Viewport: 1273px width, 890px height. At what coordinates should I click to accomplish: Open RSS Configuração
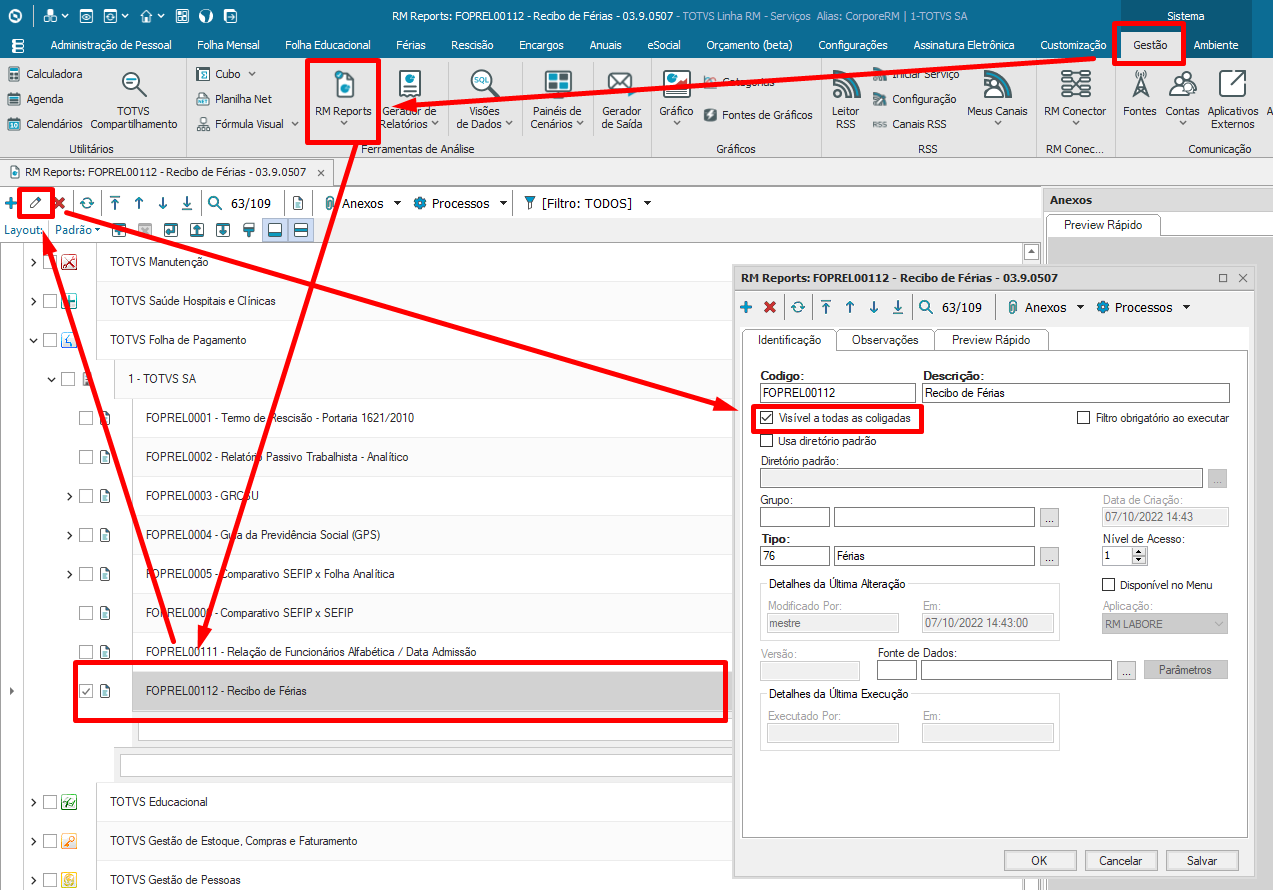click(x=915, y=99)
